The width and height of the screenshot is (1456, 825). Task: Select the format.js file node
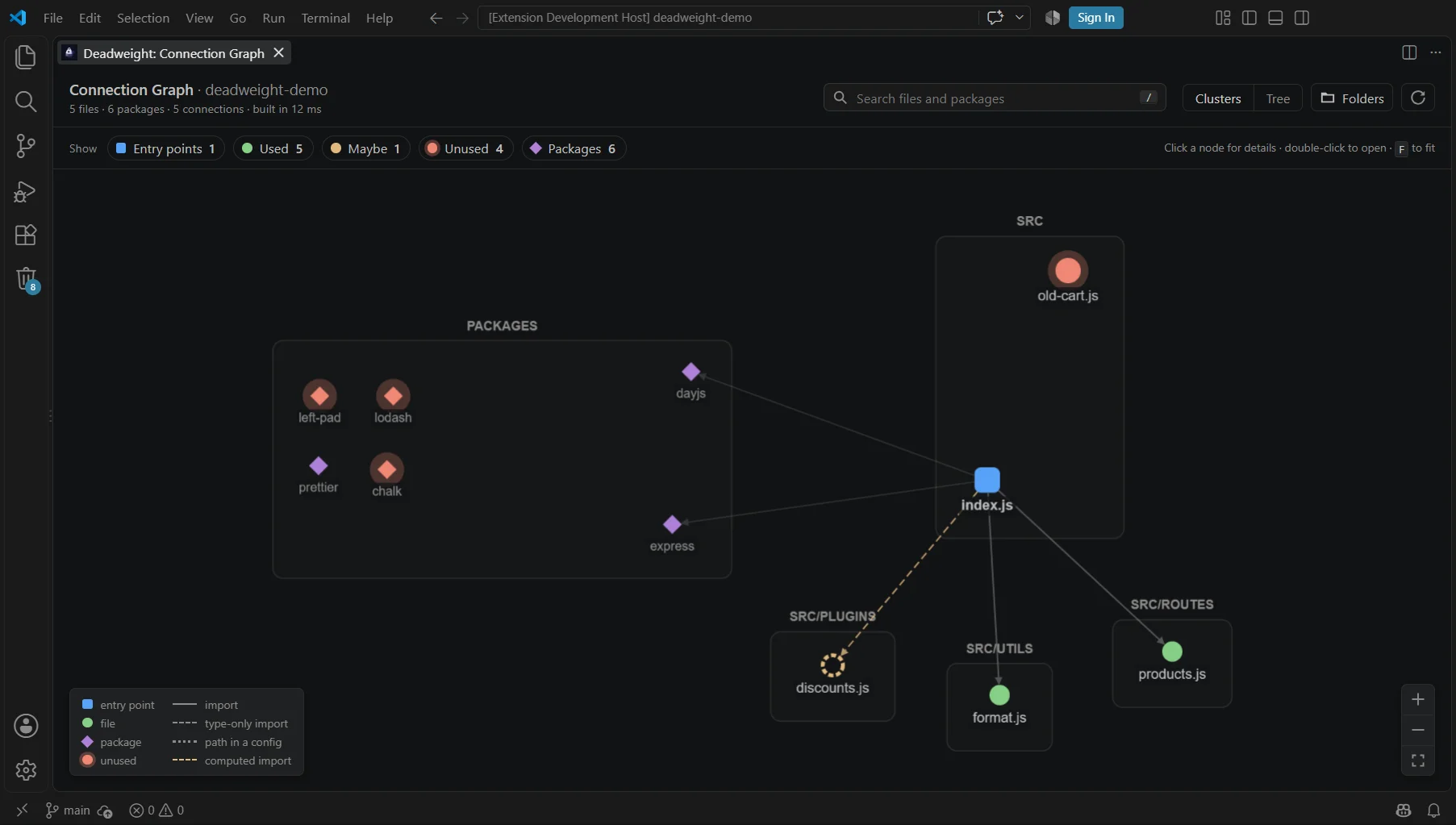coord(999,695)
